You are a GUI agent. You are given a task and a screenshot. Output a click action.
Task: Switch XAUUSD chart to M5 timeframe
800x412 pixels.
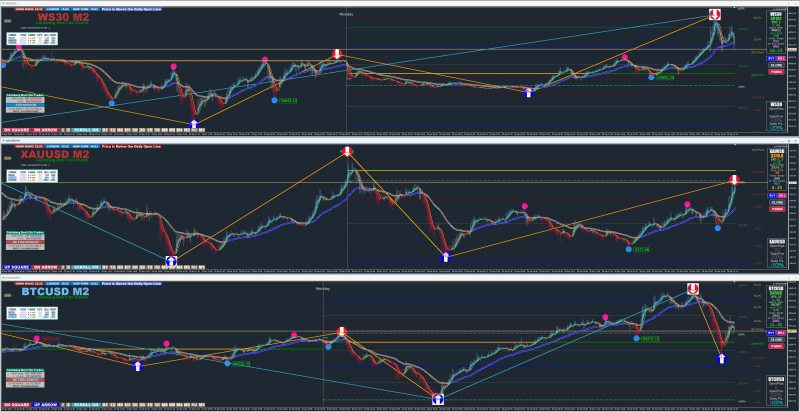[x=172, y=267]
